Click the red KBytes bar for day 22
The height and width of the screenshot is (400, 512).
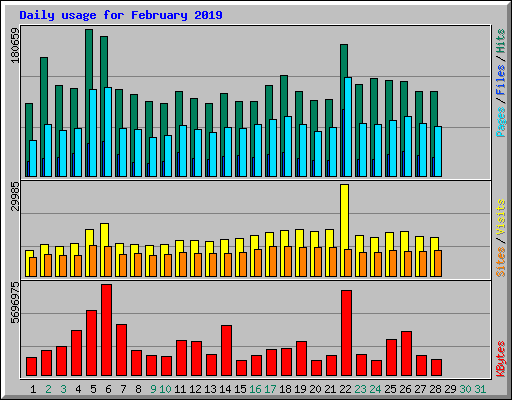(346, 333)
